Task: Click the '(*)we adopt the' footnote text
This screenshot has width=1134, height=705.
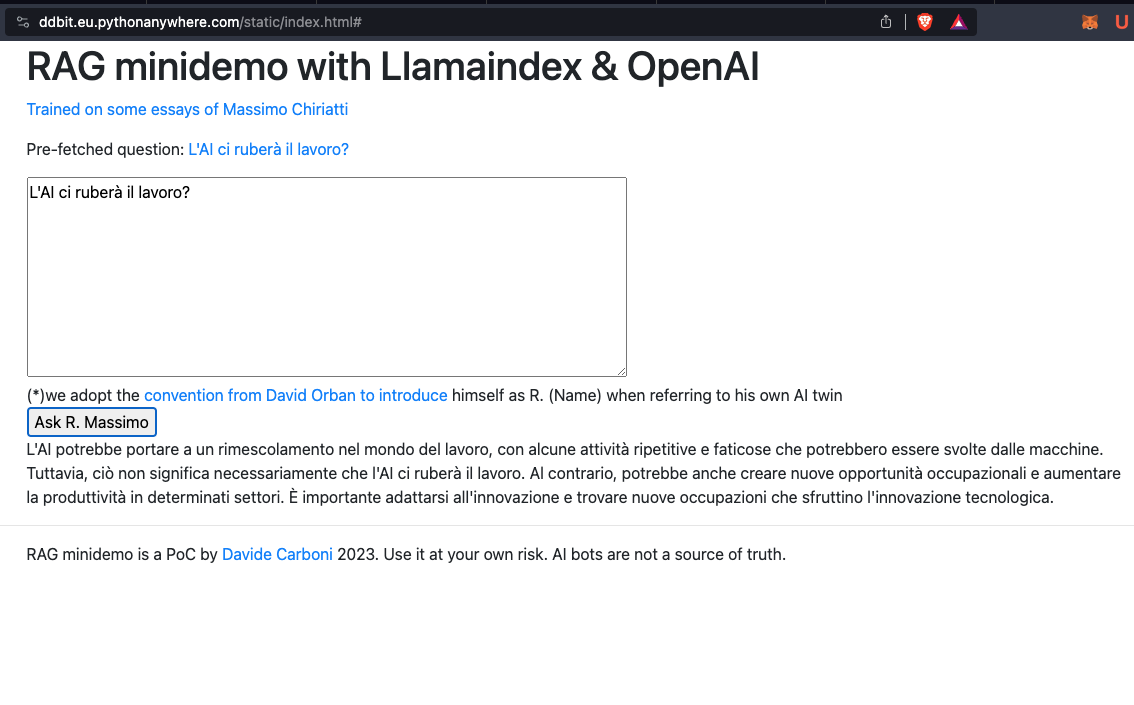Action: [x=83, y=396]
